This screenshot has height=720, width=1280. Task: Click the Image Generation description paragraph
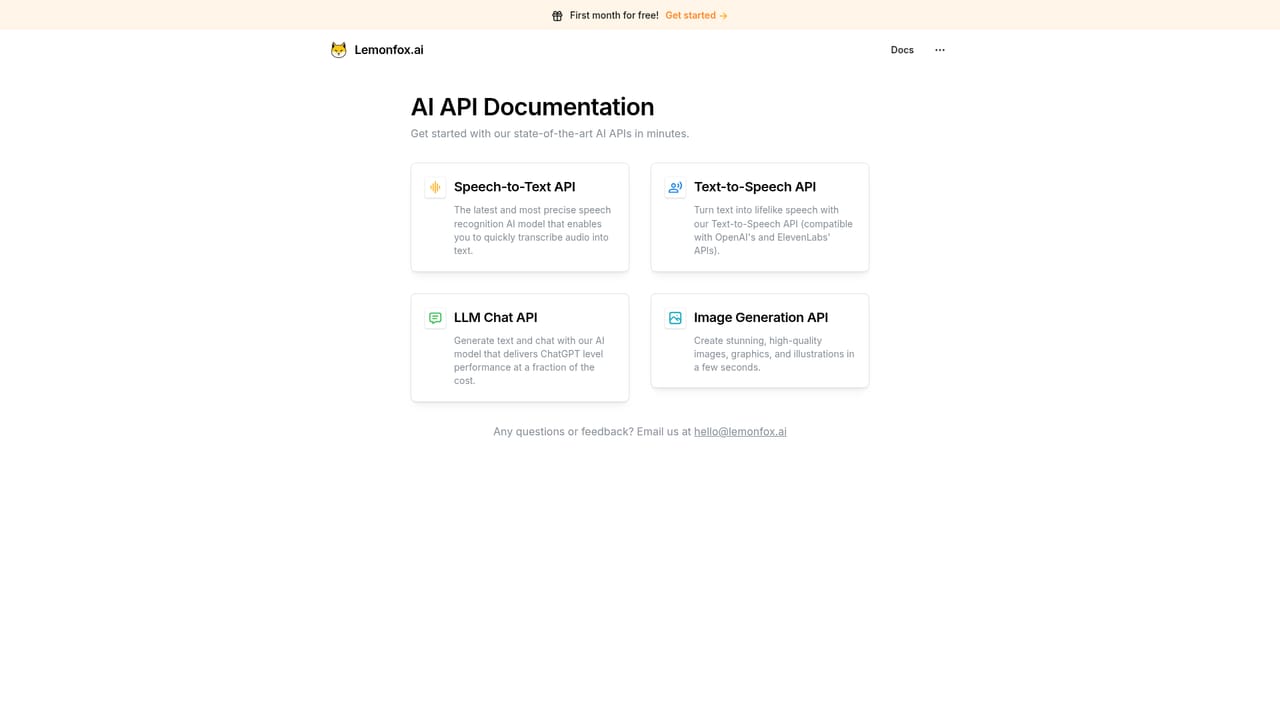coord(774,354)
